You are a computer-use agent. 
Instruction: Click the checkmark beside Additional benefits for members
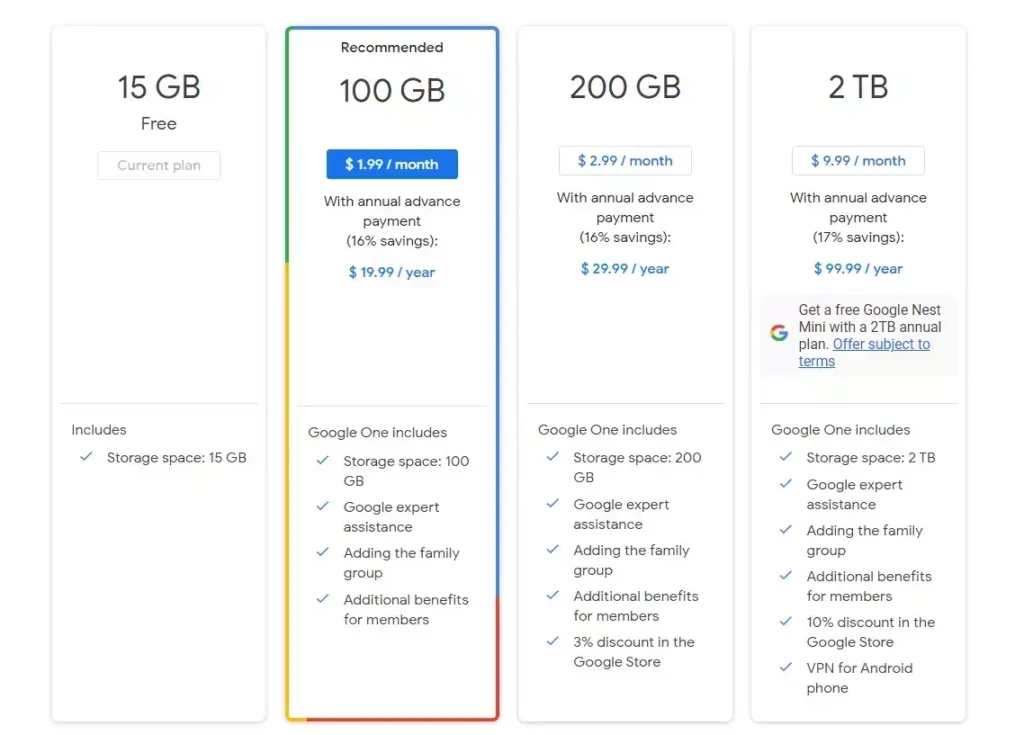322,600
